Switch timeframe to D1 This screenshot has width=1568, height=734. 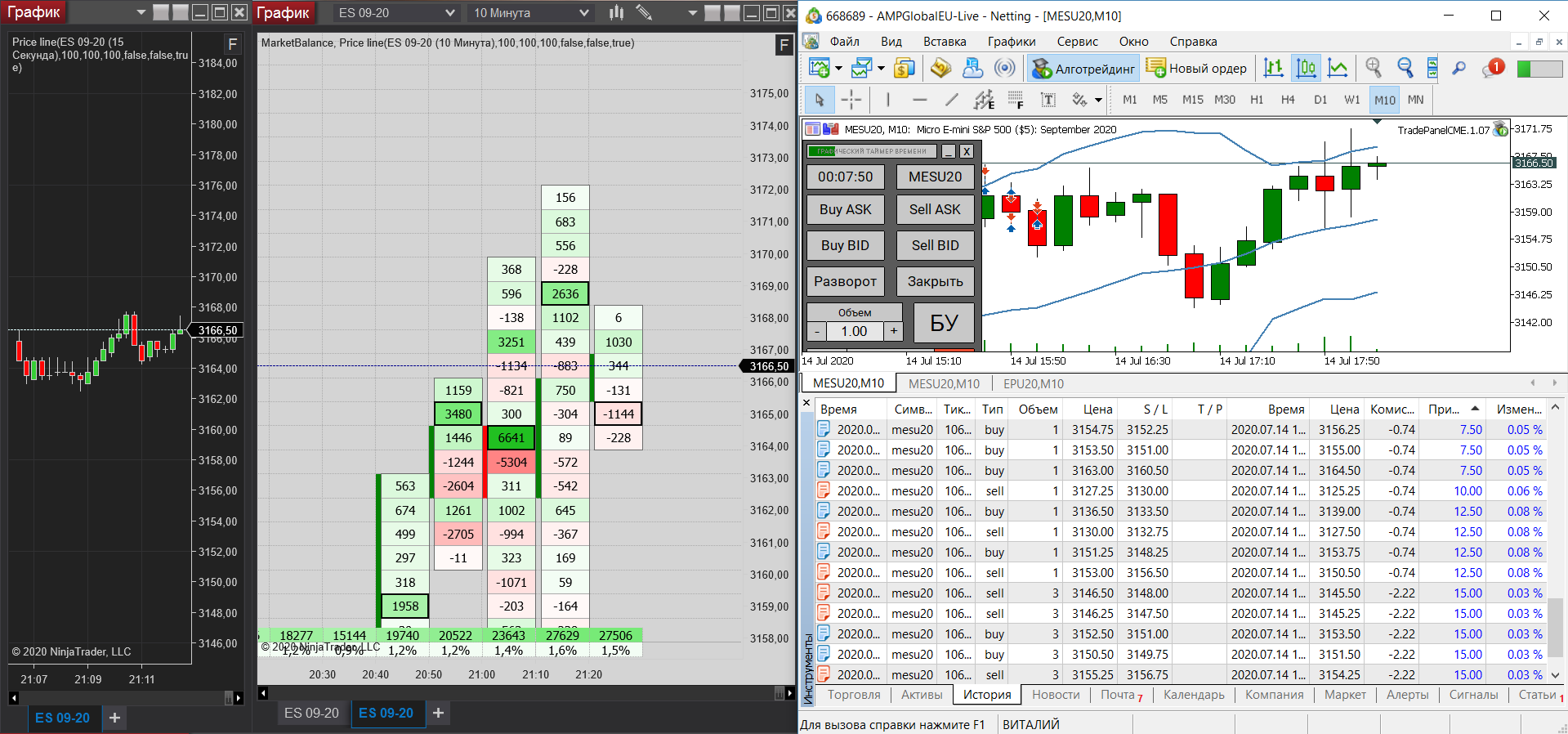(1320, 100)
